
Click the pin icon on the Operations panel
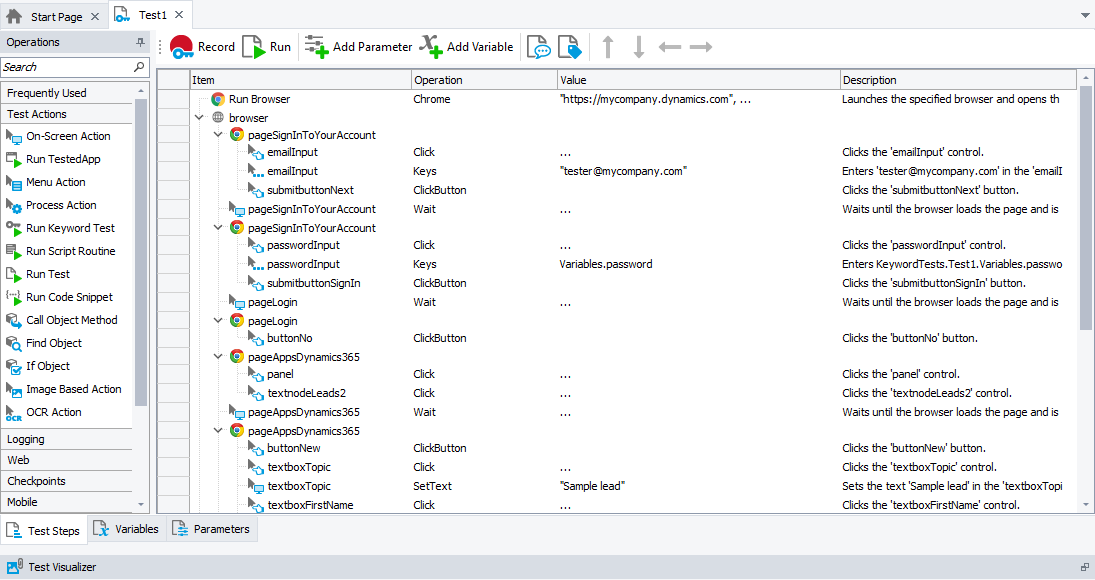[x=141, y=41]
